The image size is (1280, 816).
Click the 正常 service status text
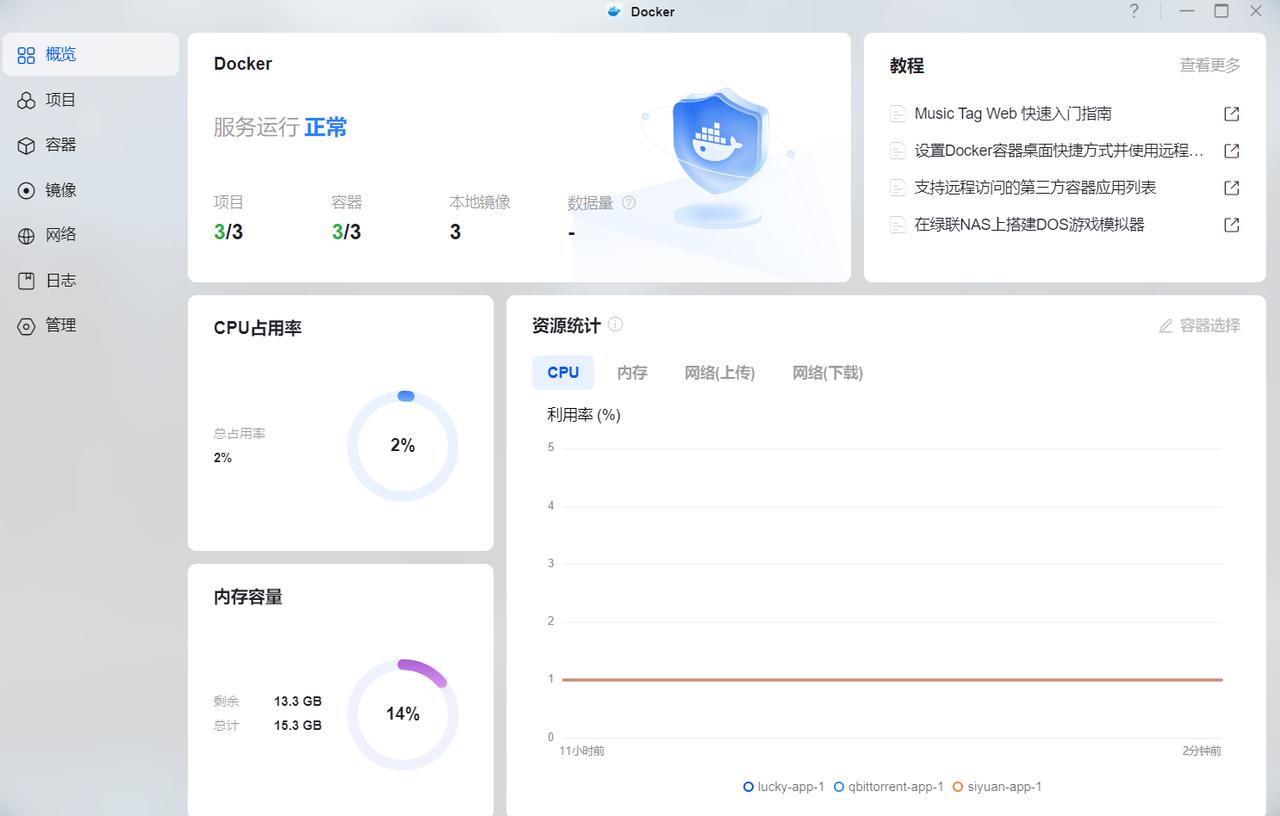click(x=326, y=127)
